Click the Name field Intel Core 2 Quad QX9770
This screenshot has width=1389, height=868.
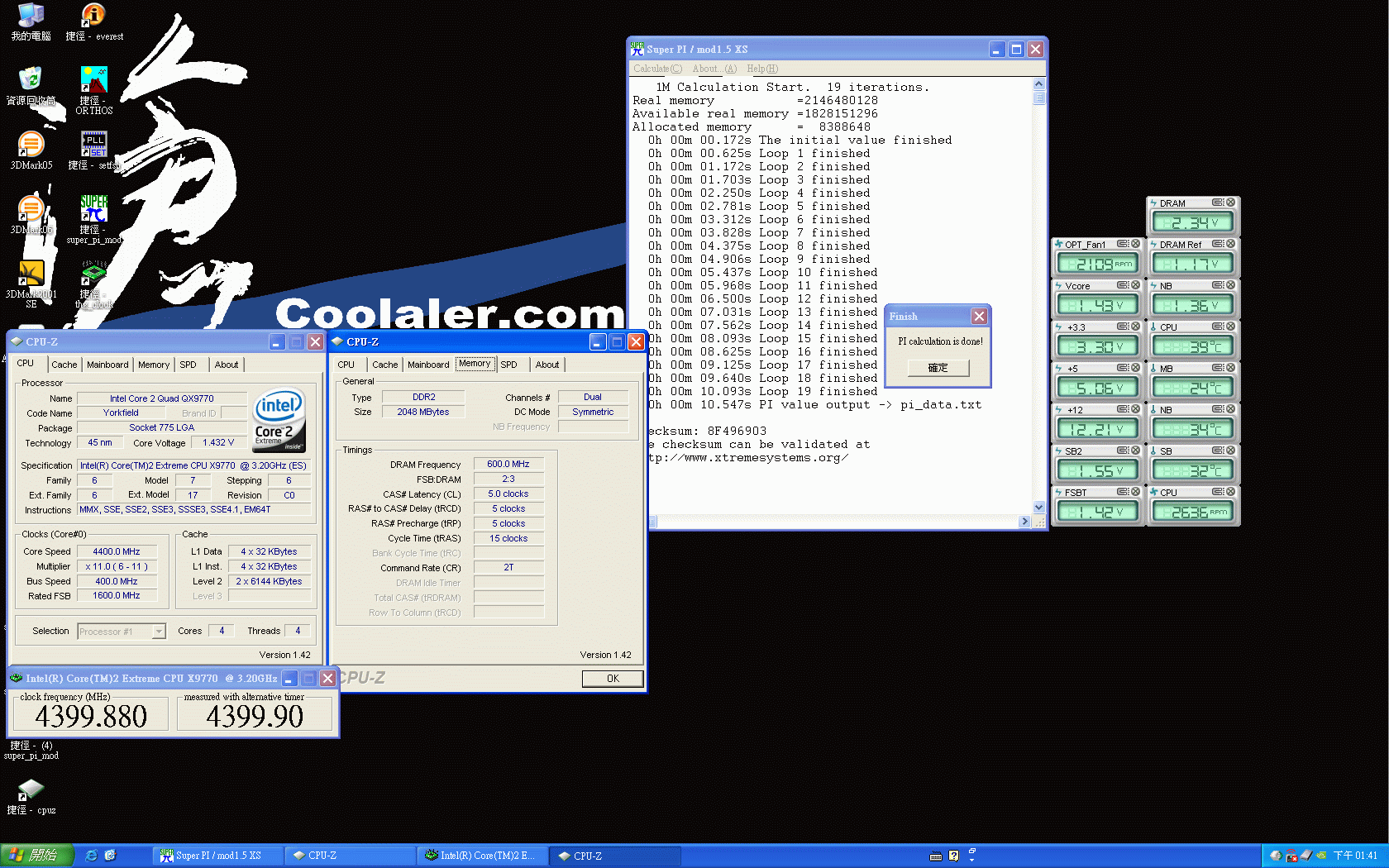pyautogui.click(x=162, y=398)
